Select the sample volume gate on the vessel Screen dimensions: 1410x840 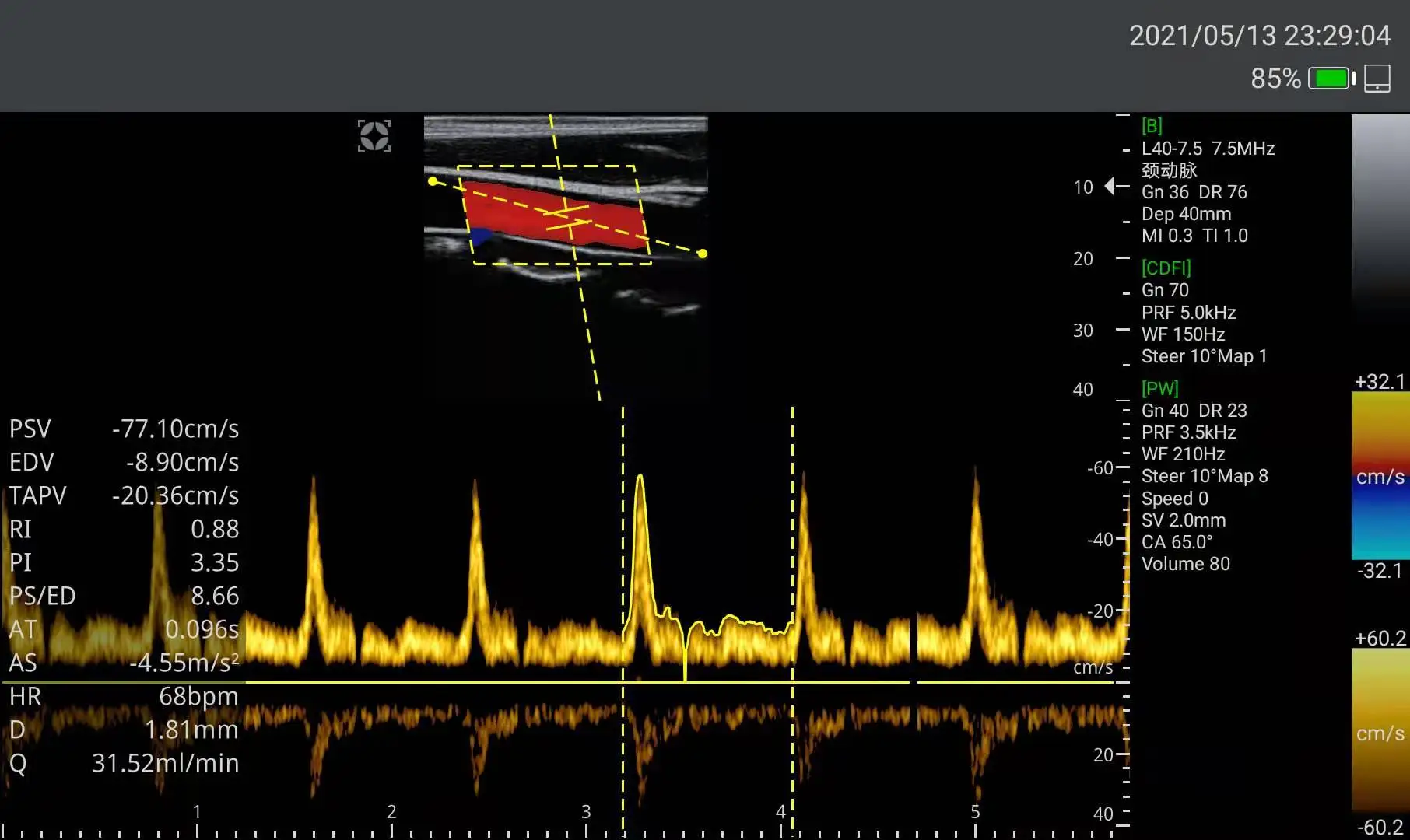(568, 218)
